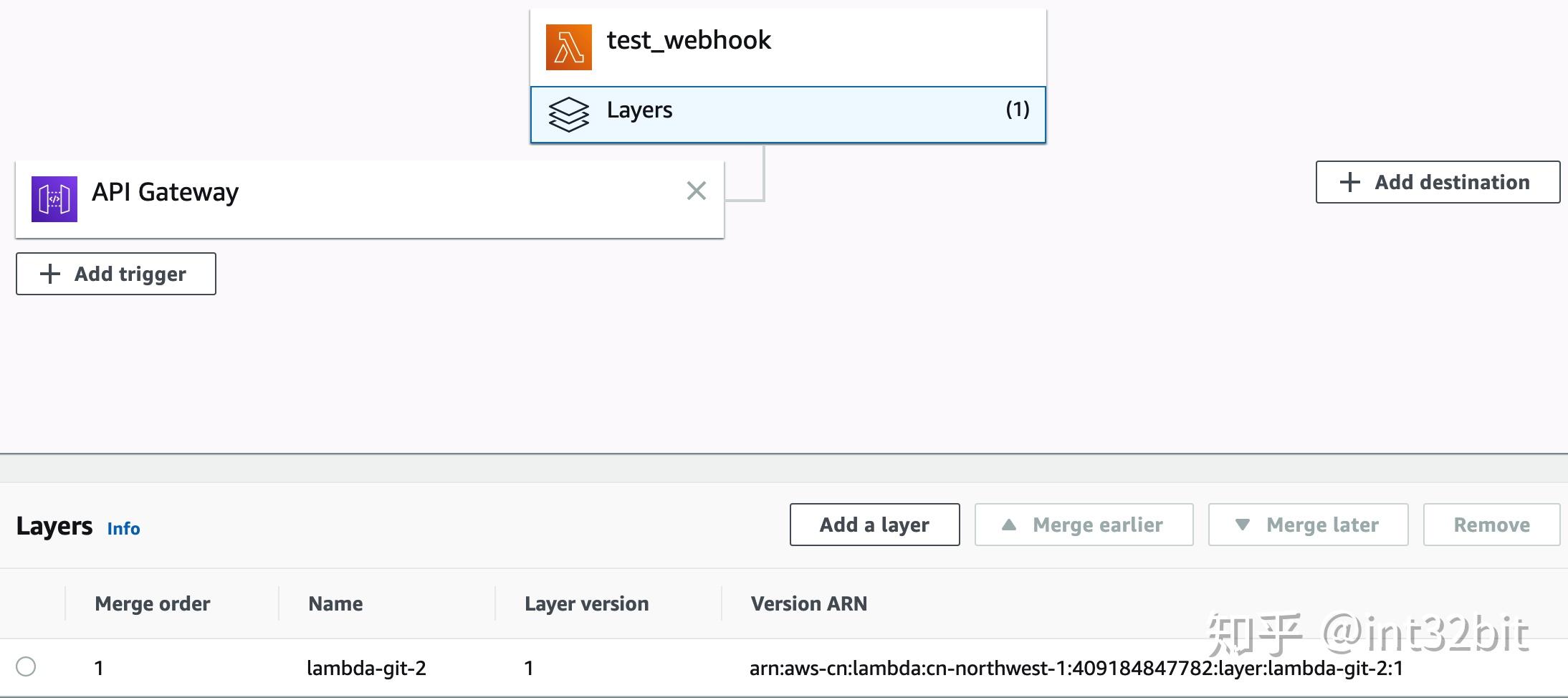
Task: Click the Add a layer button
Action: click(x=874, y=524)
